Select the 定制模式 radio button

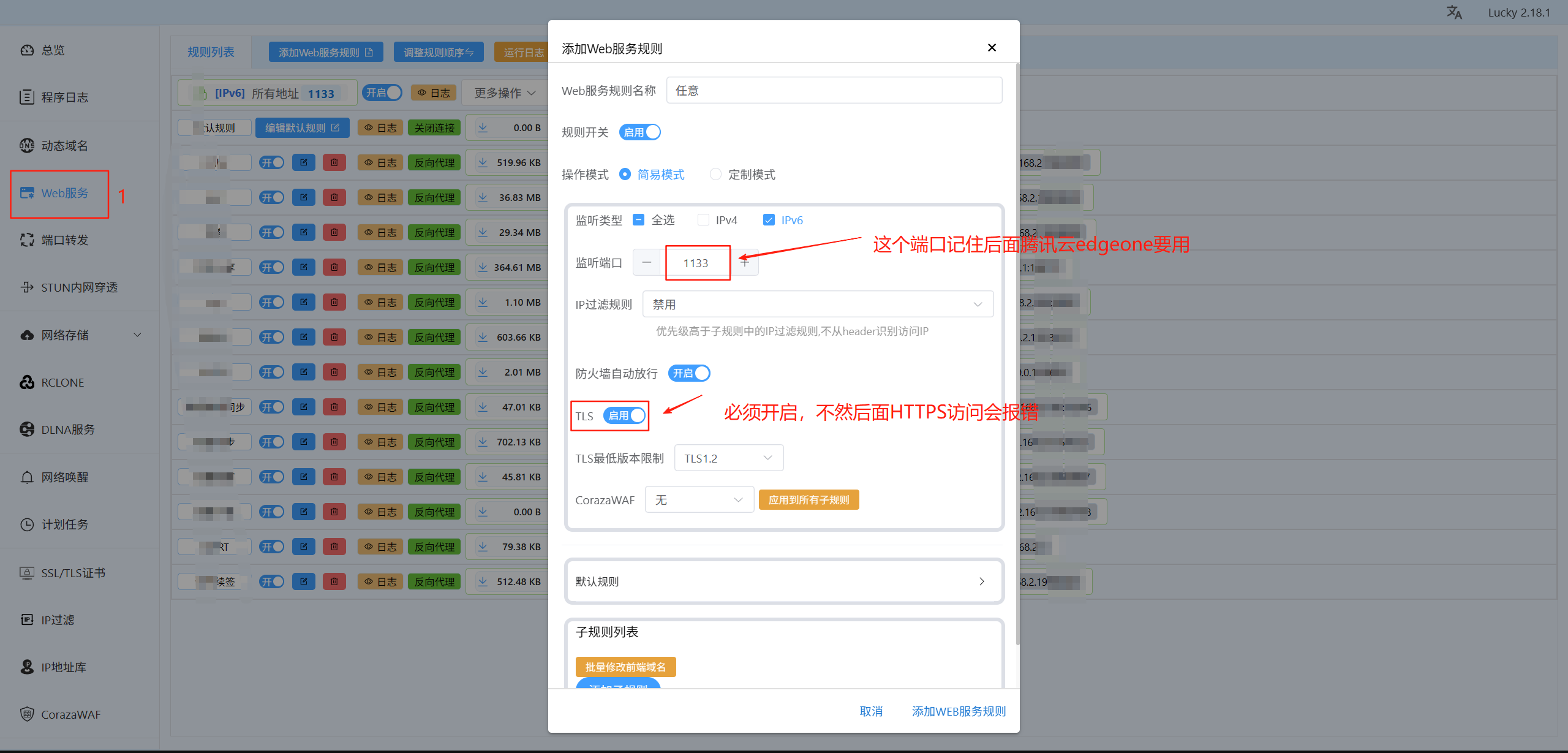(x=715, y=175)
